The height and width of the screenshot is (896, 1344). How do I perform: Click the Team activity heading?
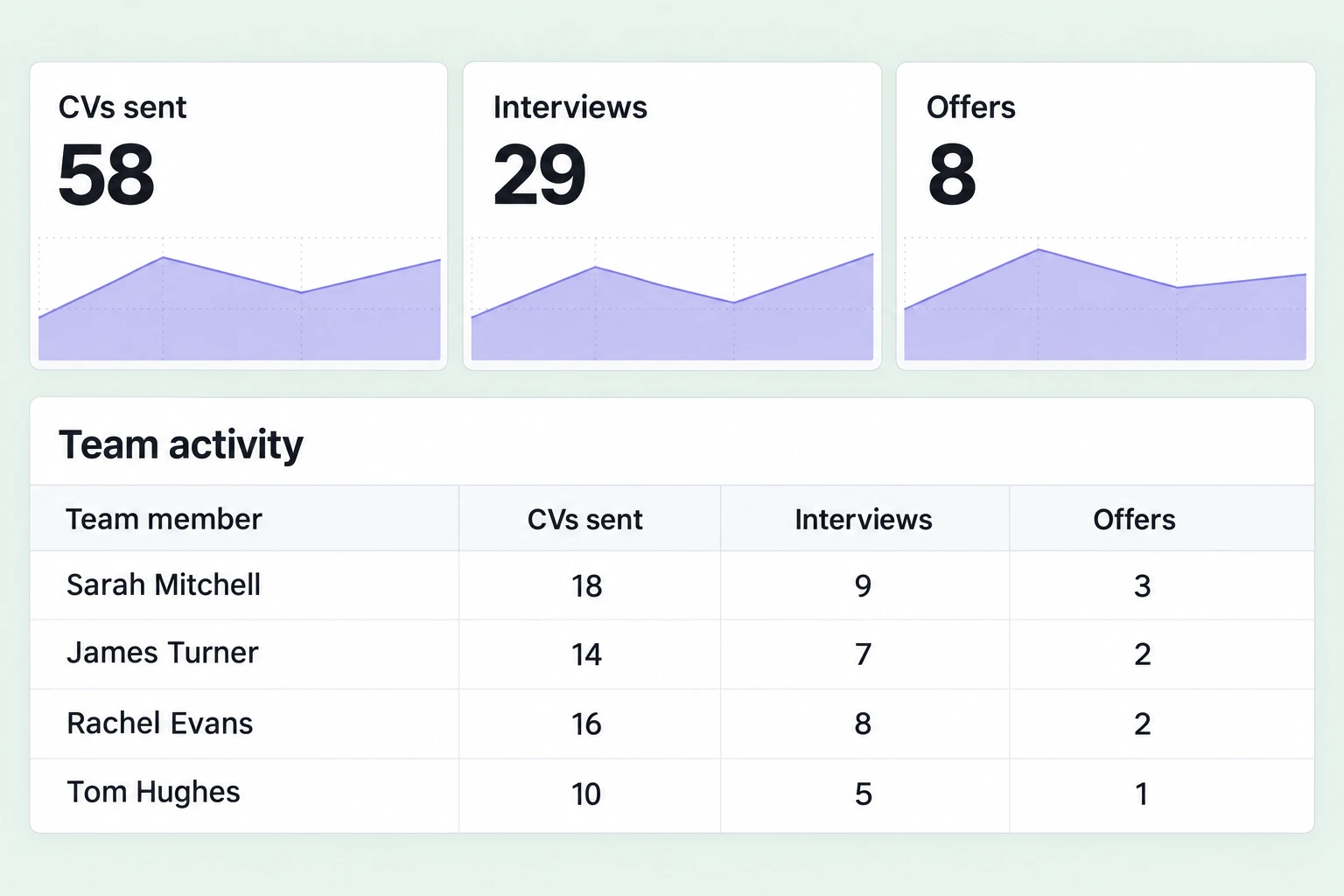coord(181,444)
